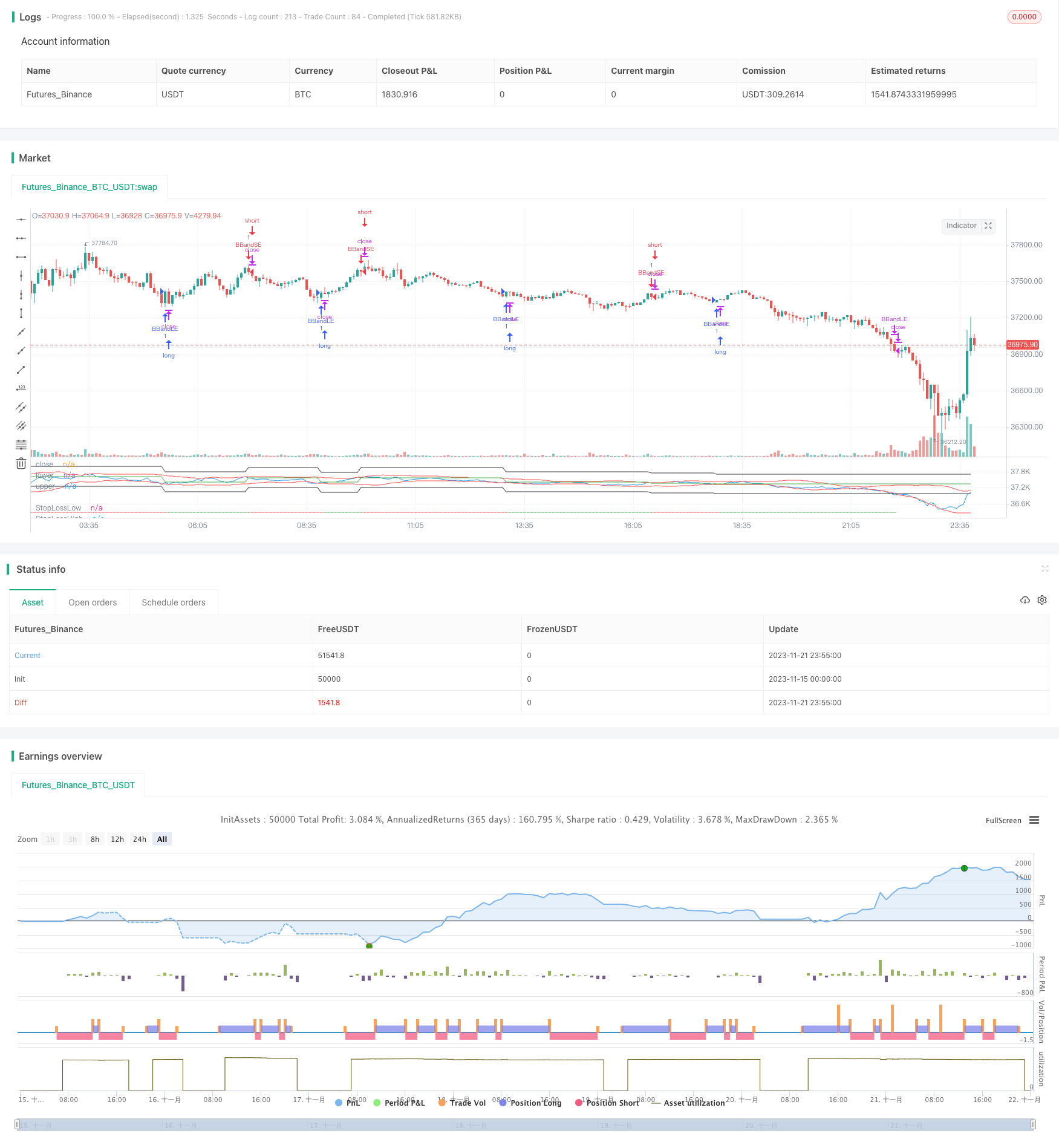Toggle the Period P&L series in legend
Viewport: 1059px width, 1148px height.
[399, 1103]
